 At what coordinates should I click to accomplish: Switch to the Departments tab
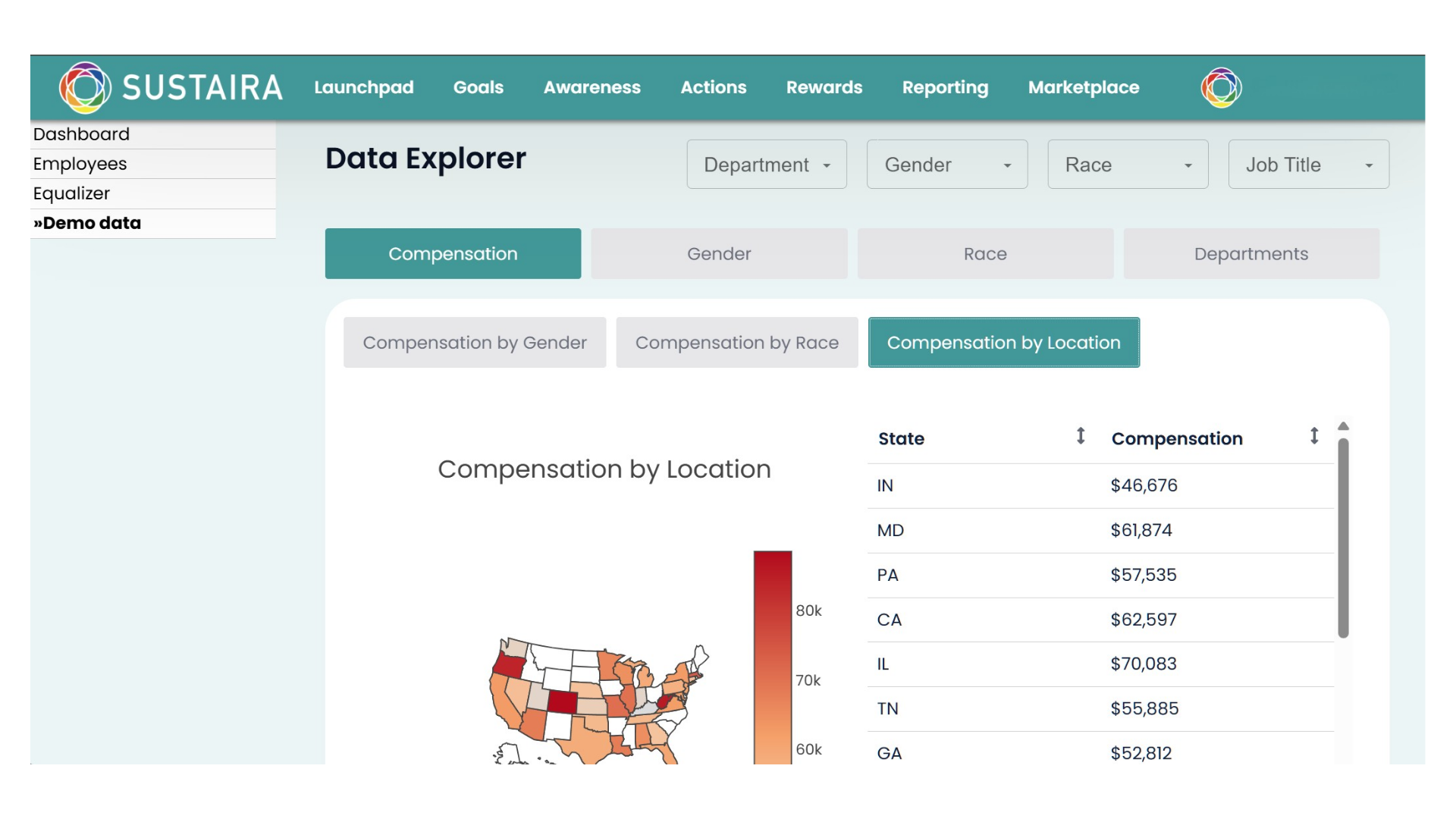(x=1250, y=254)
